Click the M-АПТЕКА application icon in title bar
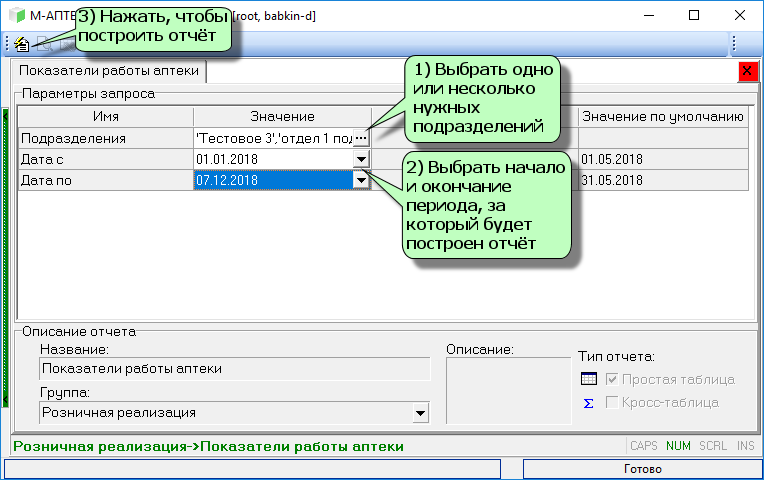Image resolution: width=764 pixels, height=480 pixels. pos(17,16)
